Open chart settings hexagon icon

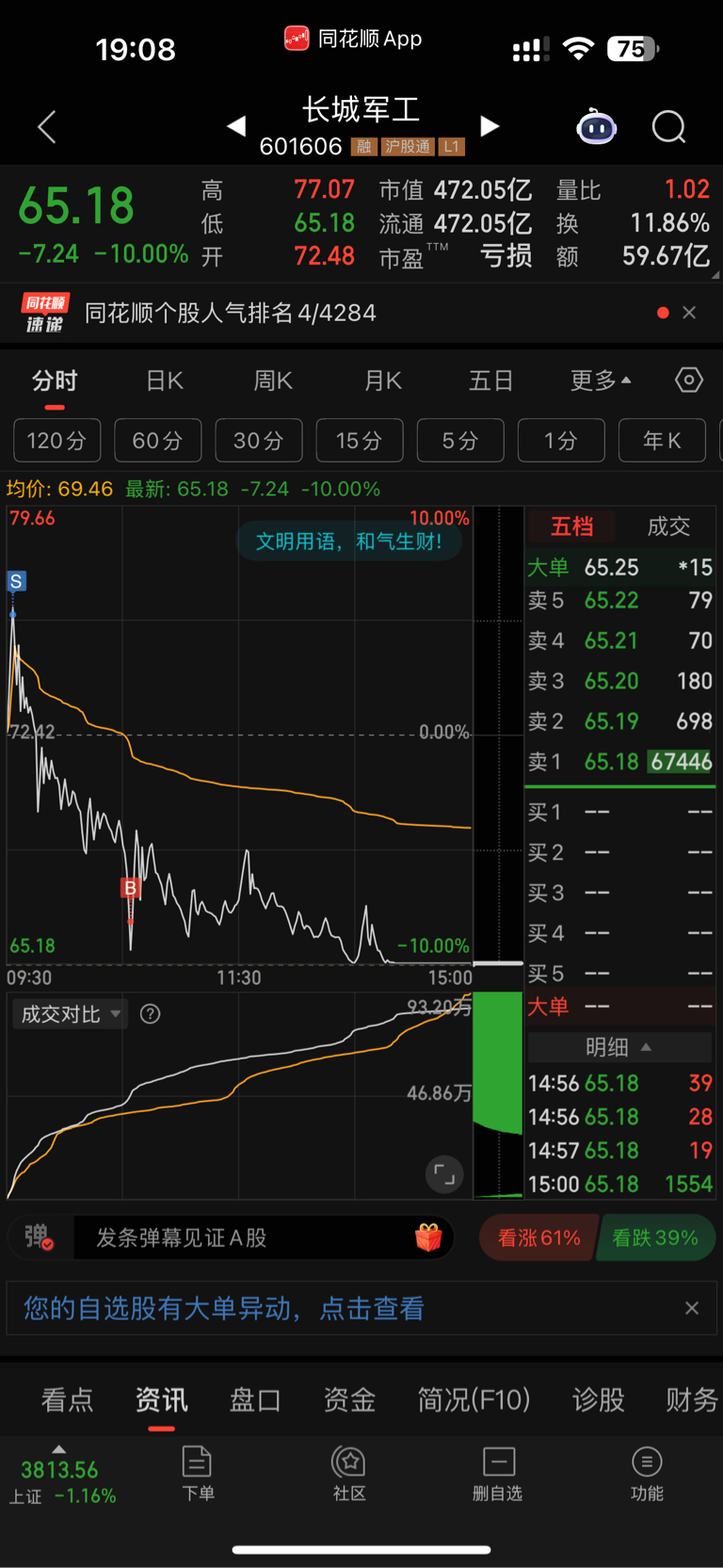[x=689, y=380]
